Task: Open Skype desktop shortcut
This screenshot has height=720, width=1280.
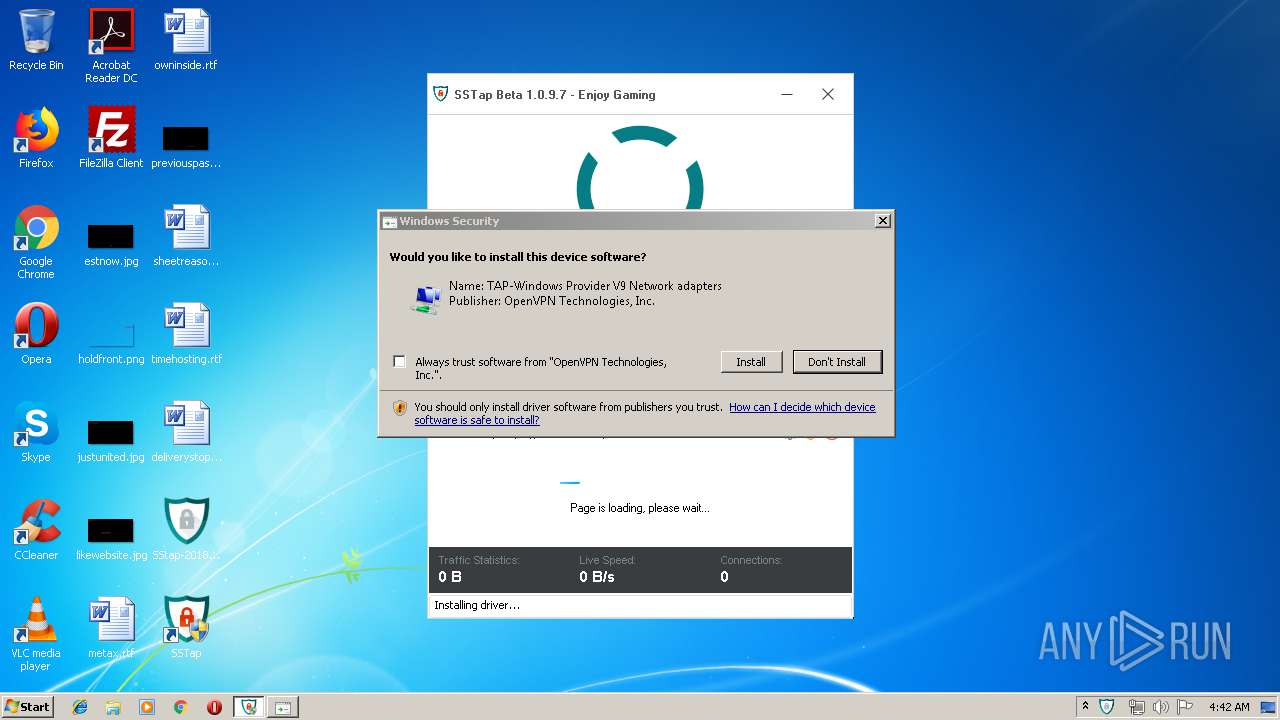Action: click(x=36, y=432)
